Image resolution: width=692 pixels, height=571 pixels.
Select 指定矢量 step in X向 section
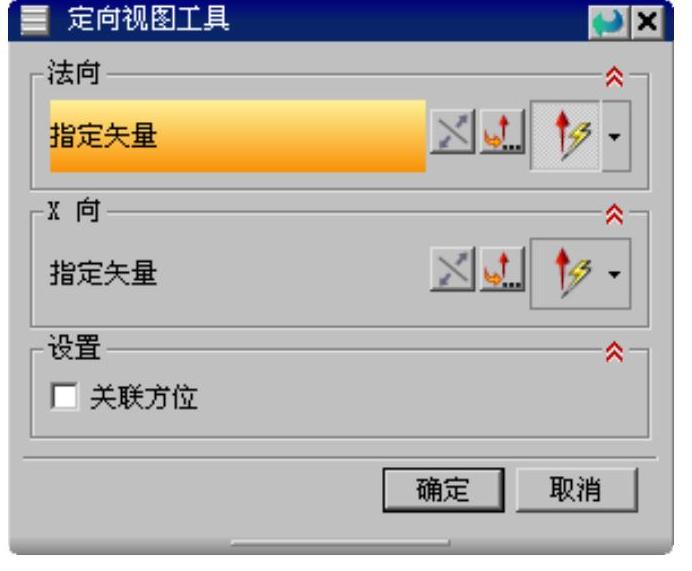click(103, 273)
